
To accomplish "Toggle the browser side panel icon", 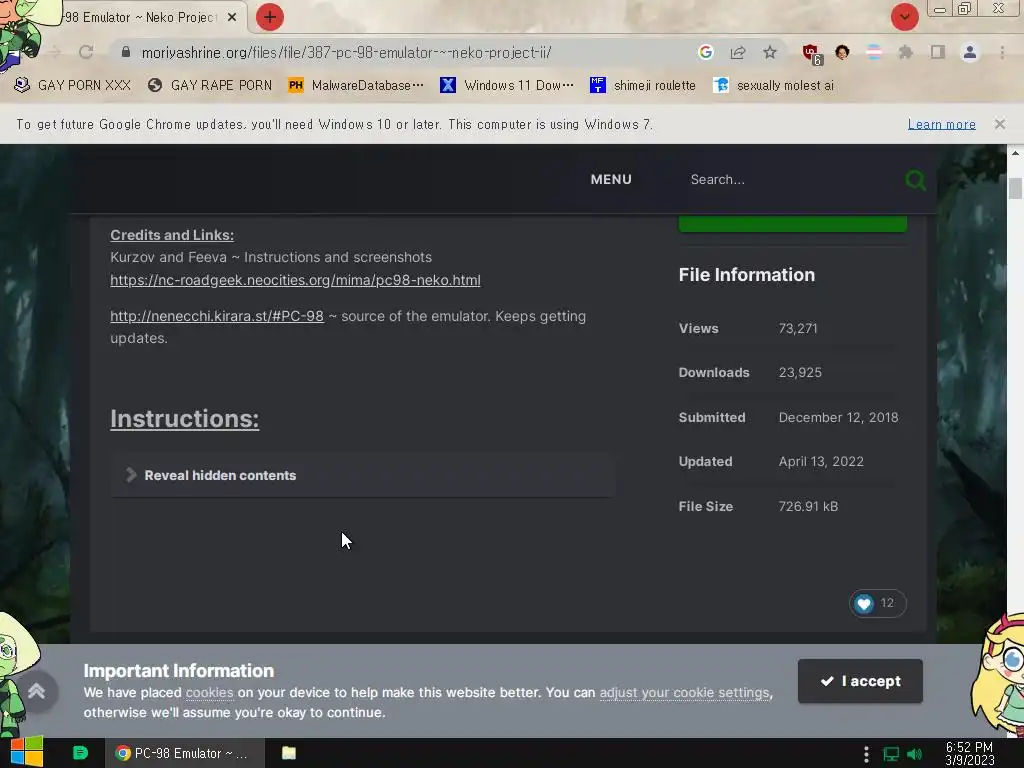I will (938, 52).
